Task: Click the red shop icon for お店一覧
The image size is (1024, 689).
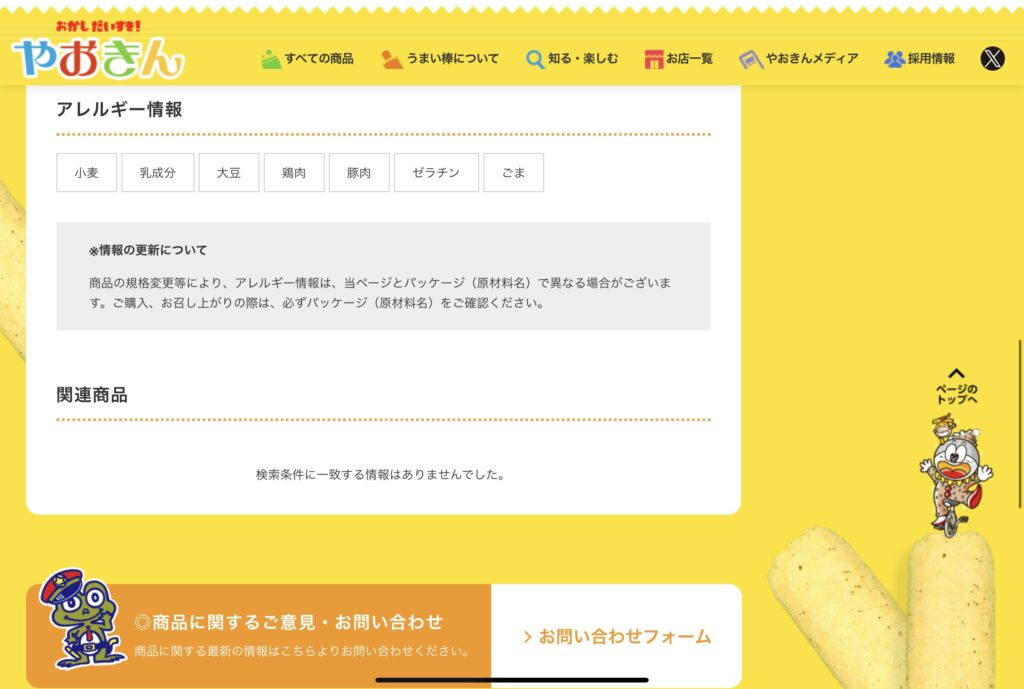Action: click(654, 59)
